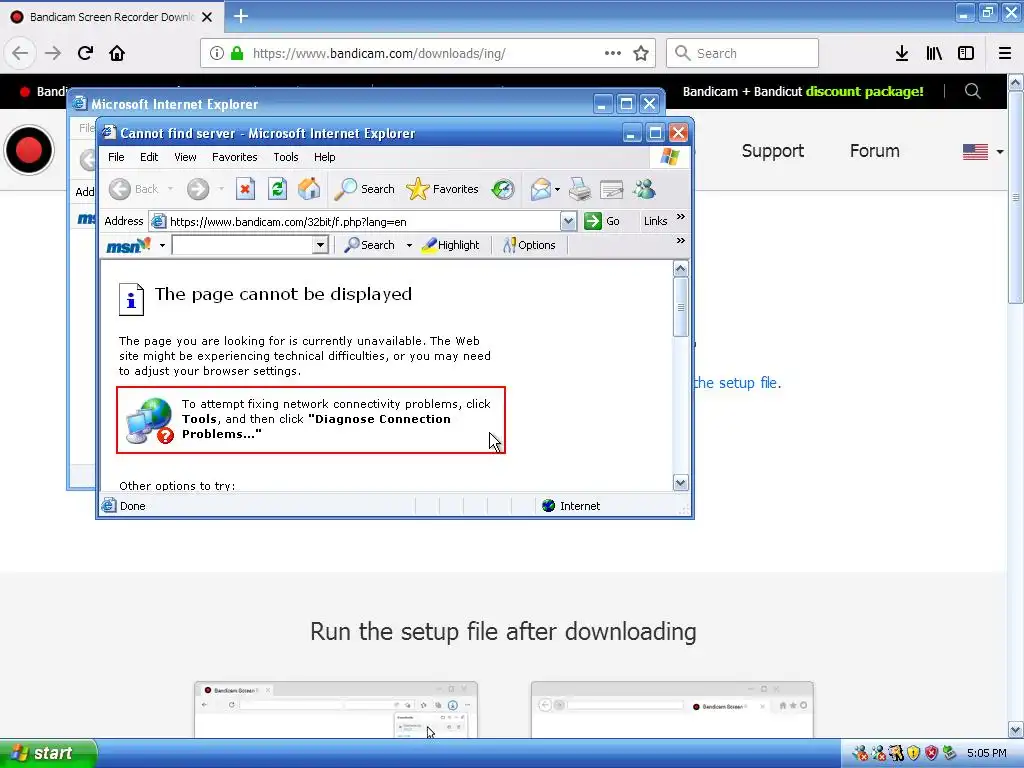Open language flag dropdown on Bandicam site
The width and height of the screenshot is (1024, 768).
[1000, 152]
